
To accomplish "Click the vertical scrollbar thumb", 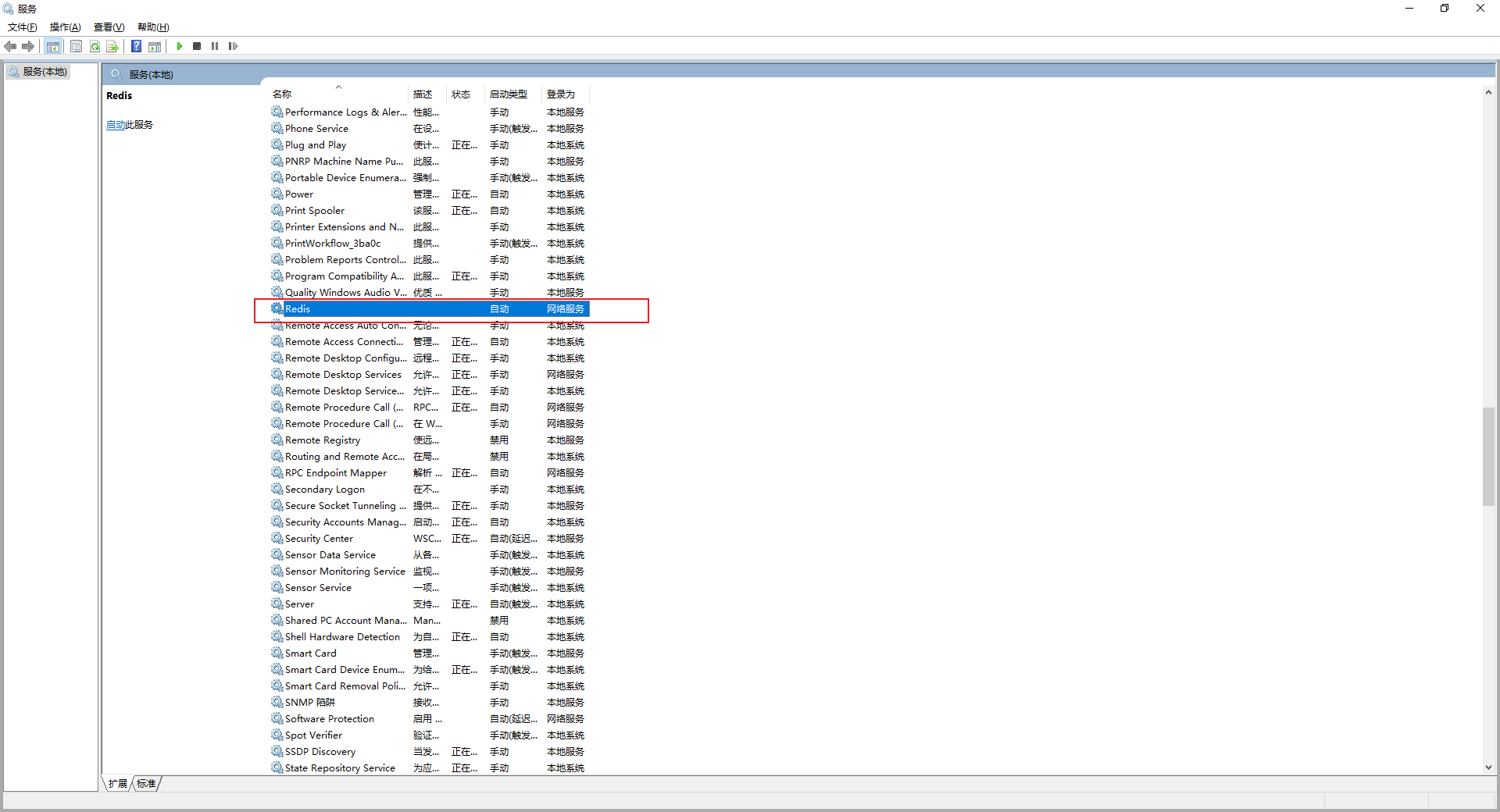I will coord(1488,457).
